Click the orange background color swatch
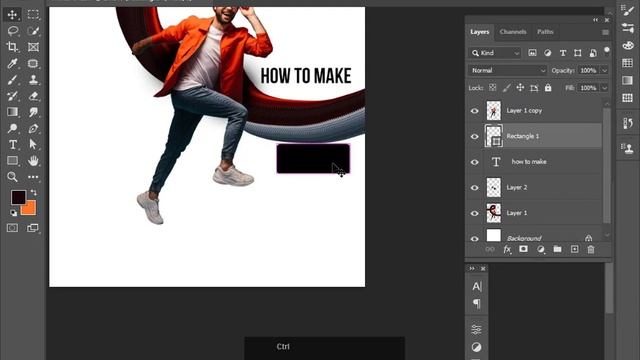Image resolution: width=640 pixels, height=360 pixels. point(31,209)
